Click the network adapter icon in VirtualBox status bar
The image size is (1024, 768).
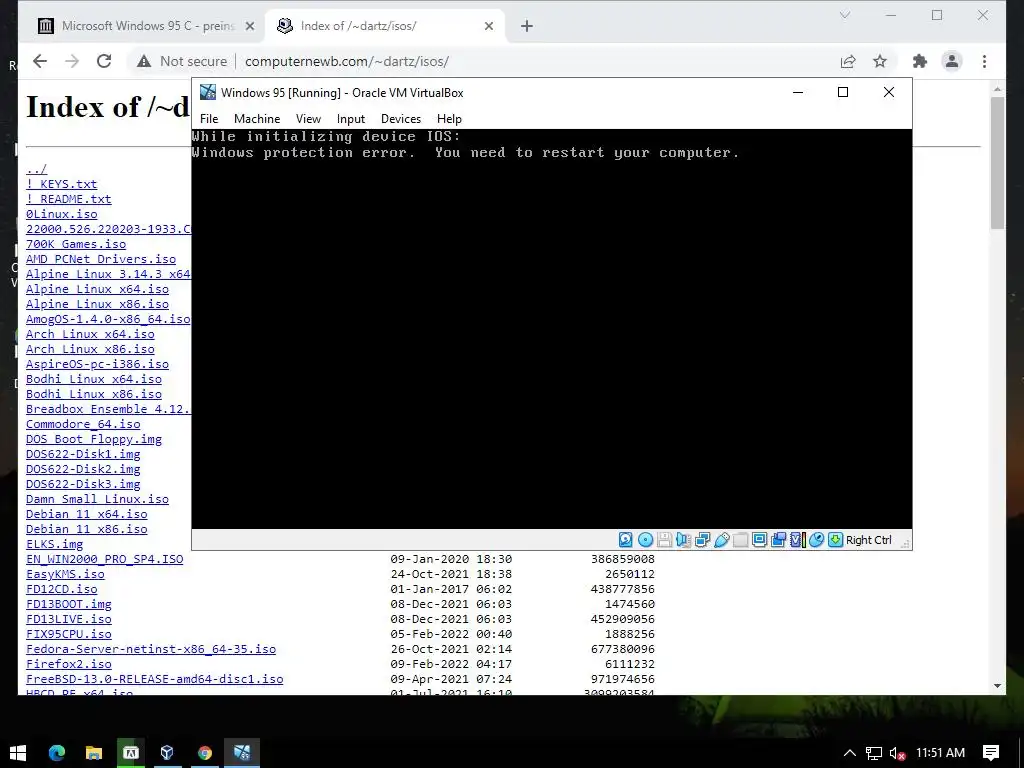pyautogui.click(x=703, y=539)
